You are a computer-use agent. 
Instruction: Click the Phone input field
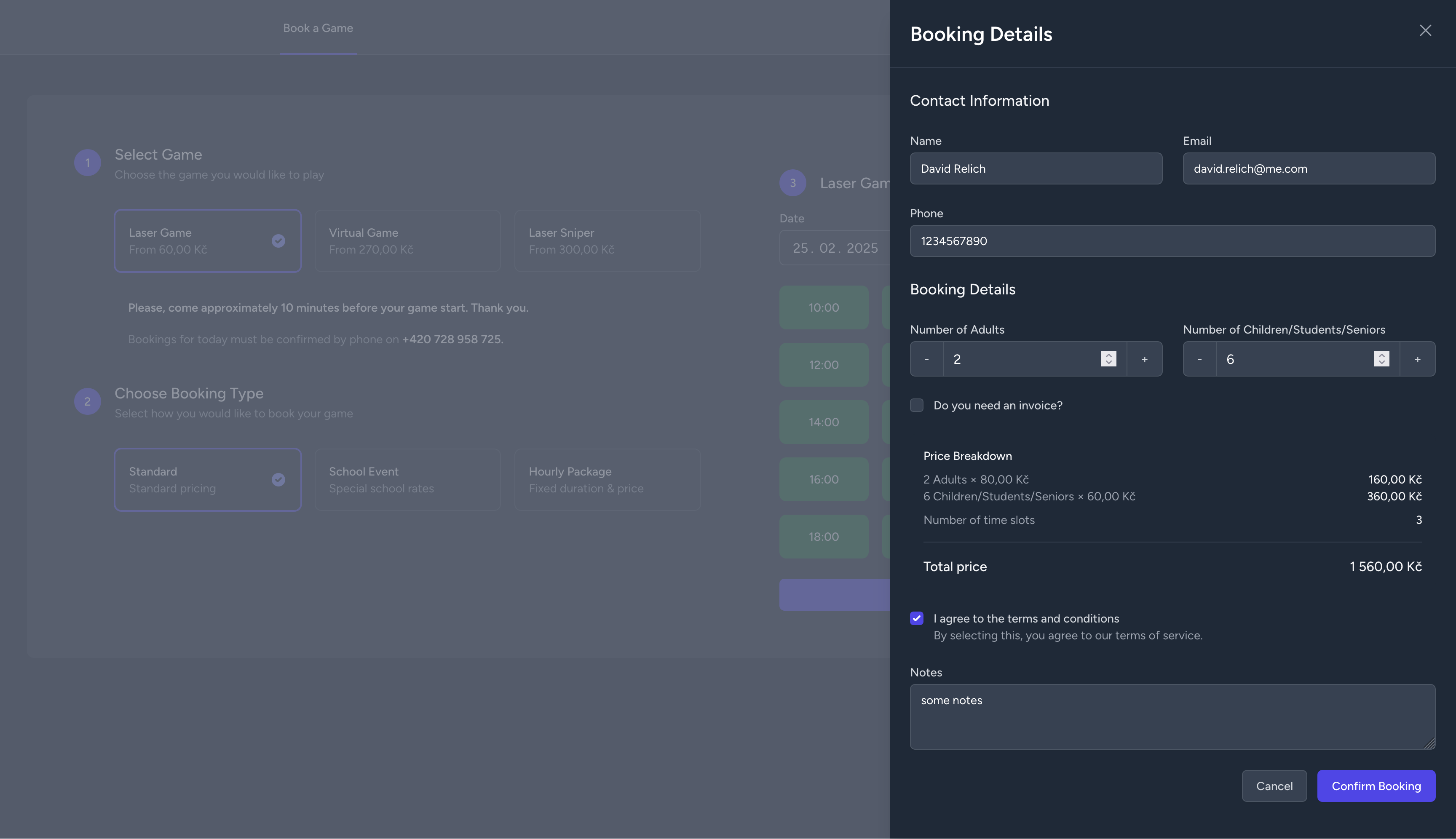coord(1172,241)
